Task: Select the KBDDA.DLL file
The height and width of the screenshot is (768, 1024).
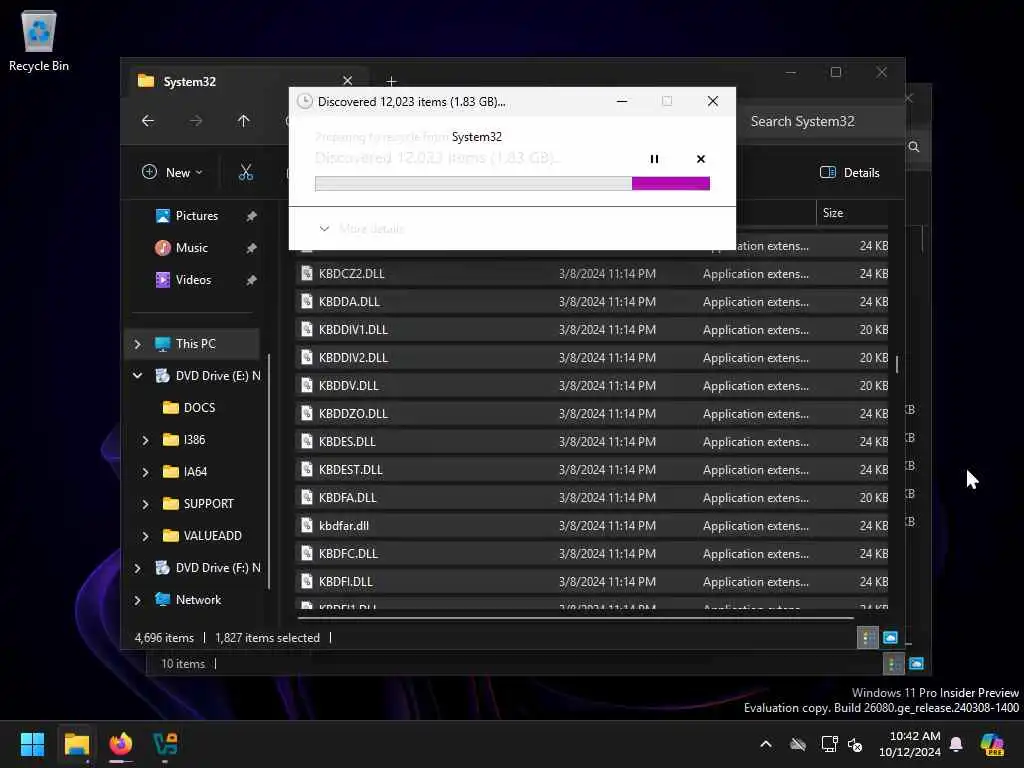Action: click(x=592, y=302)
